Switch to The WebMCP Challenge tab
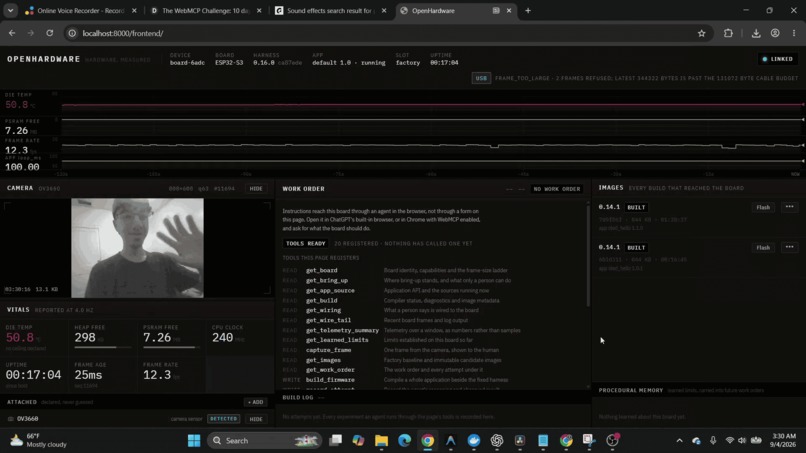This screenshot has width=806, height=453. [206, 10]
